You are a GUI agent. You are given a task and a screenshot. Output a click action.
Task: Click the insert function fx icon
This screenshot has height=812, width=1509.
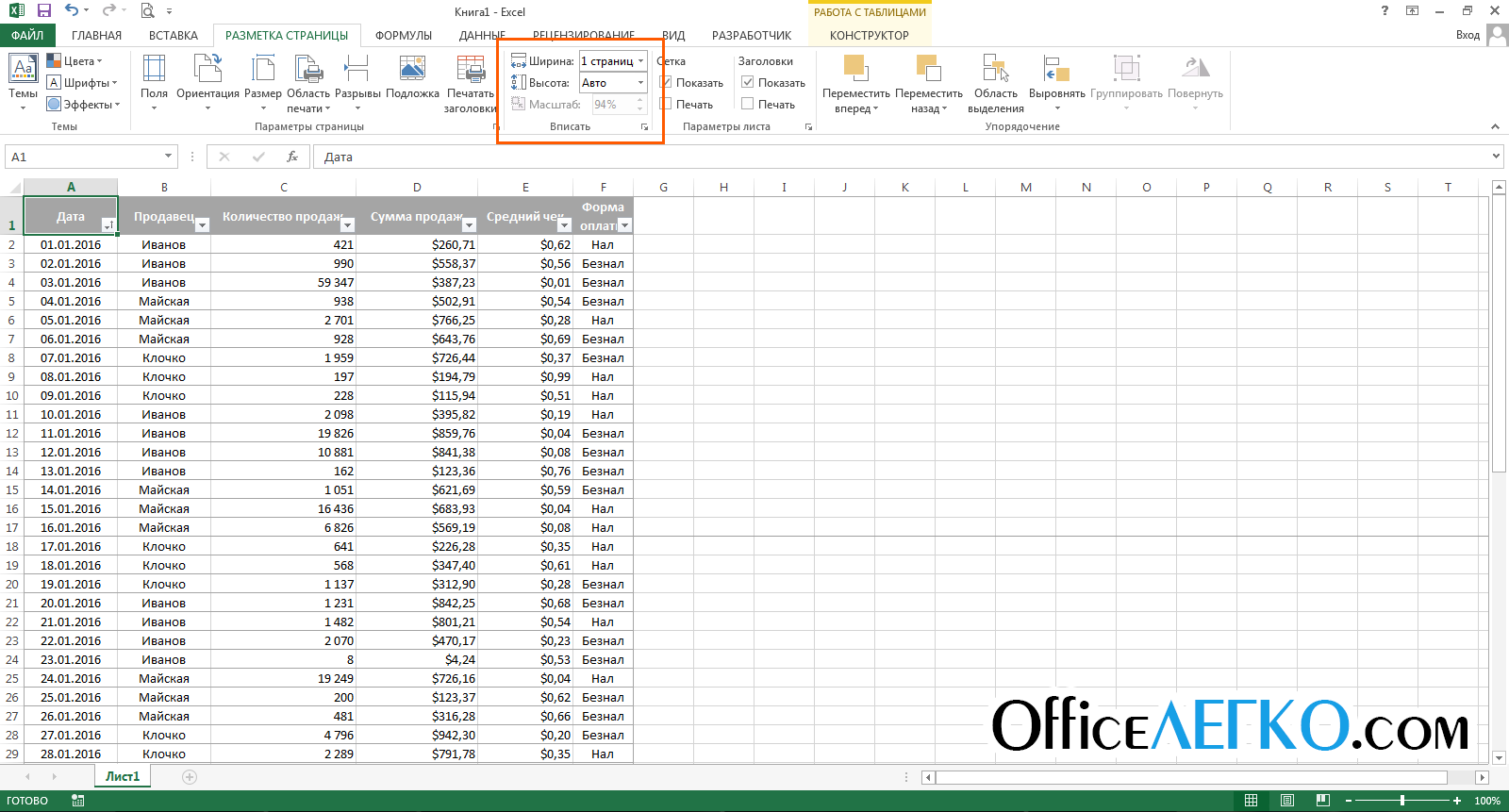pyautogui.click(x=292, y=157)
